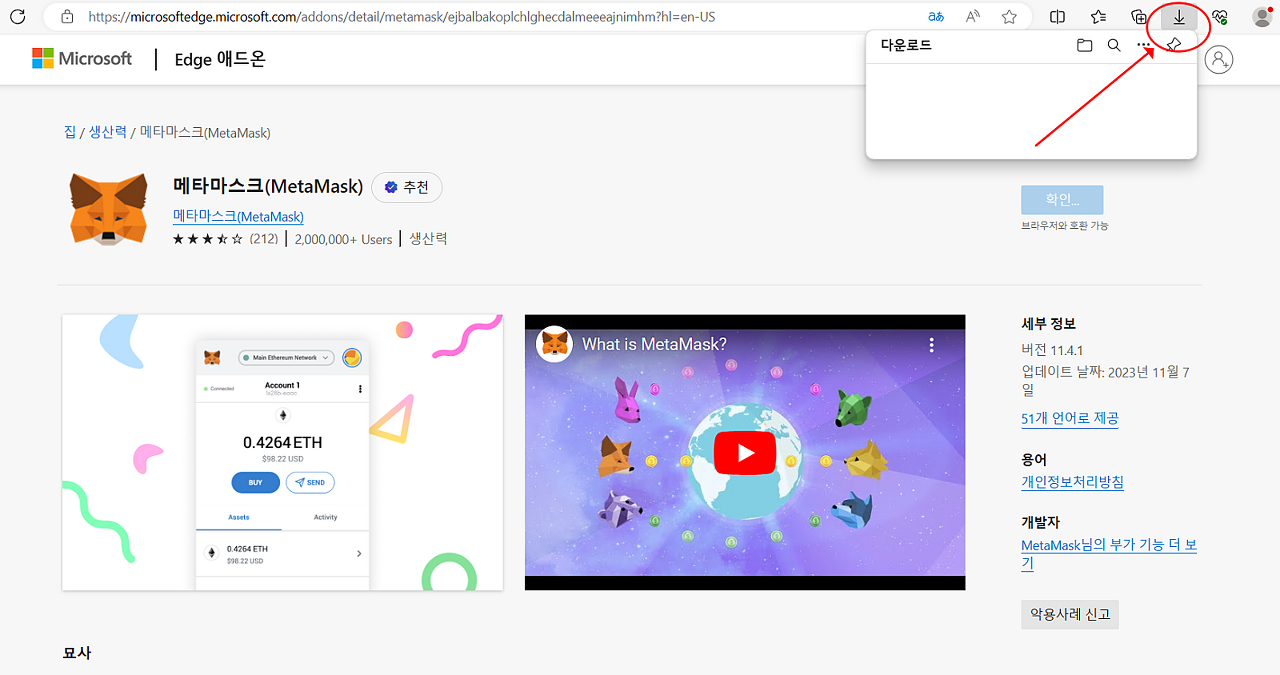This screenshot has height=675, width=1280.
Task: Click the address bar URL
Action: point(401,17)
